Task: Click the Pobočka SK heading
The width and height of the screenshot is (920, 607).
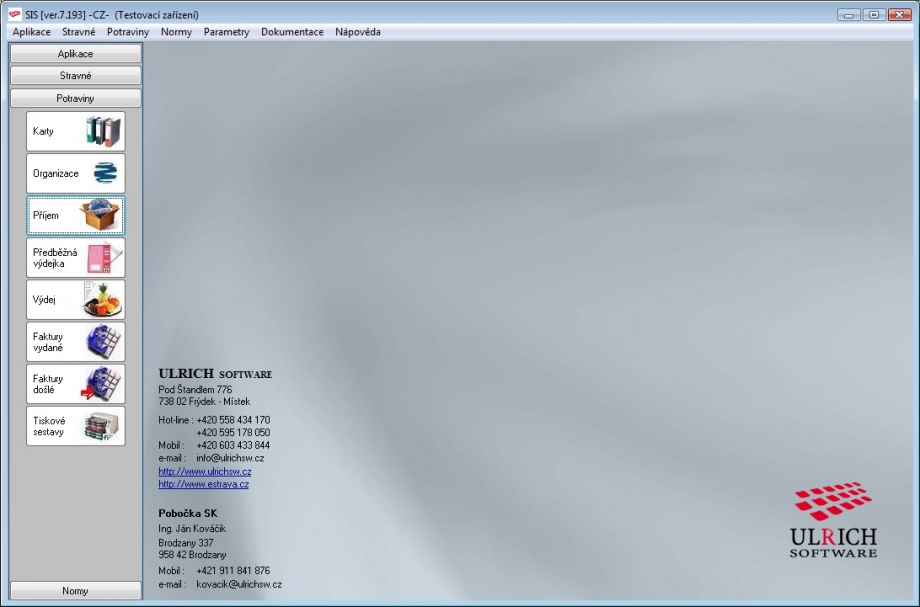Action: click(188, 514)
